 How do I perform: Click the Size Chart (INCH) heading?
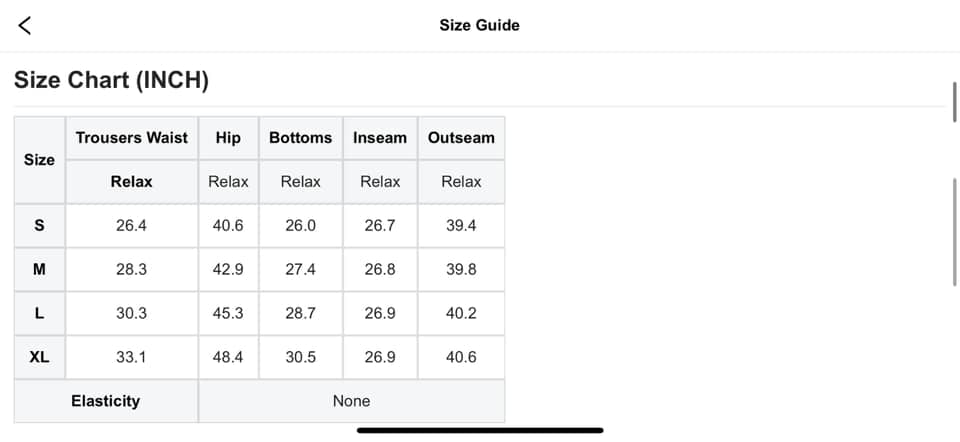(111, 80)
